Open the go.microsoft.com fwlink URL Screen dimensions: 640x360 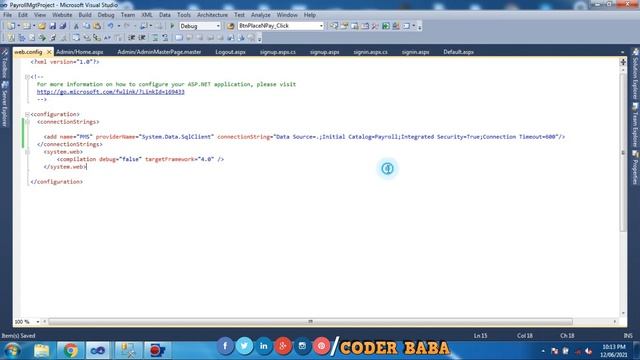(111, 92)
